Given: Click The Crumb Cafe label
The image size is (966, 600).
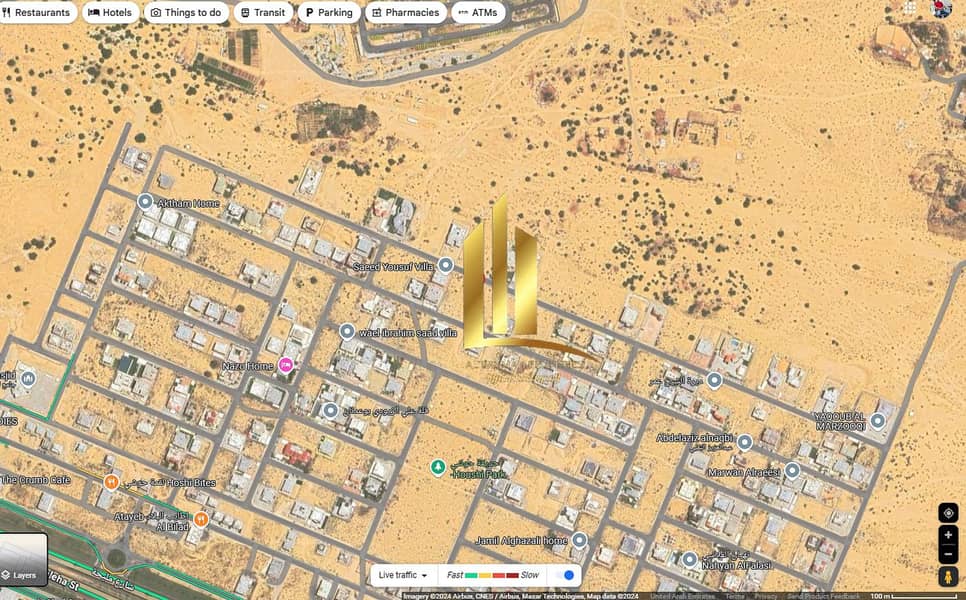Looking at the screenshot, I should 36,479.
